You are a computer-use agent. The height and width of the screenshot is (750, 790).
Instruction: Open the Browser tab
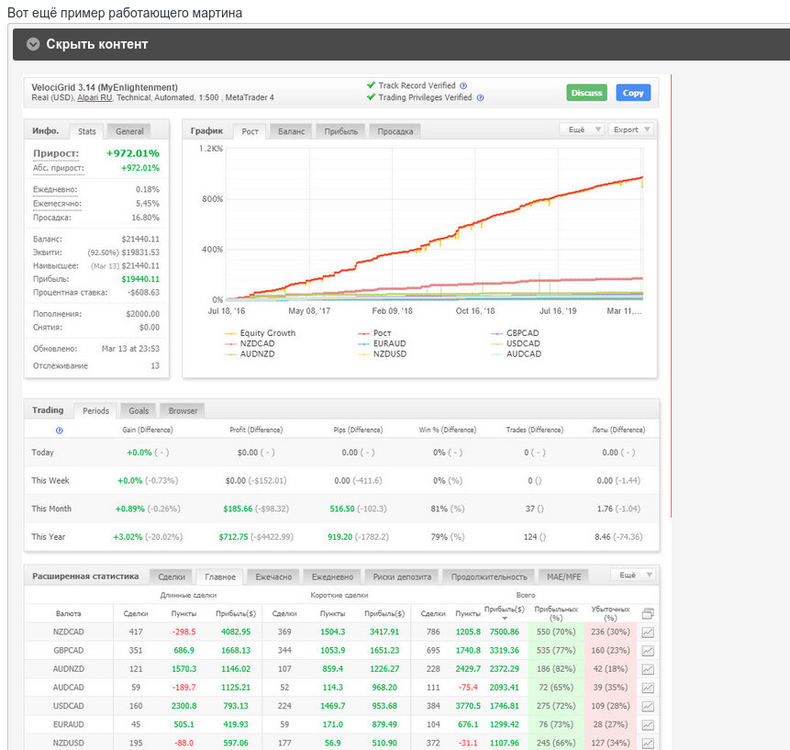click(x=183, y=411)
